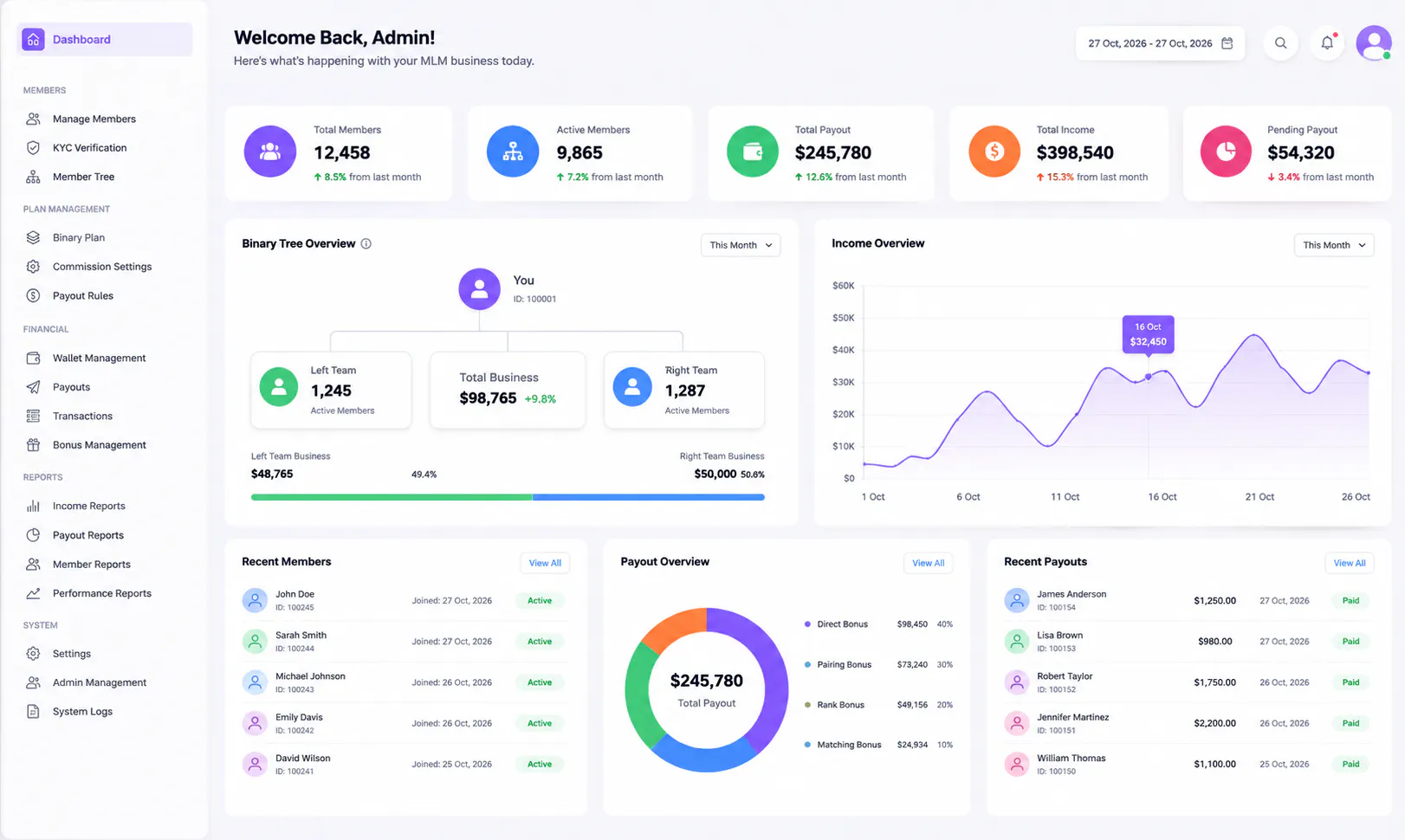Click the purple Total Members icon
1405x840 pixels.
[x=270, y=152]
